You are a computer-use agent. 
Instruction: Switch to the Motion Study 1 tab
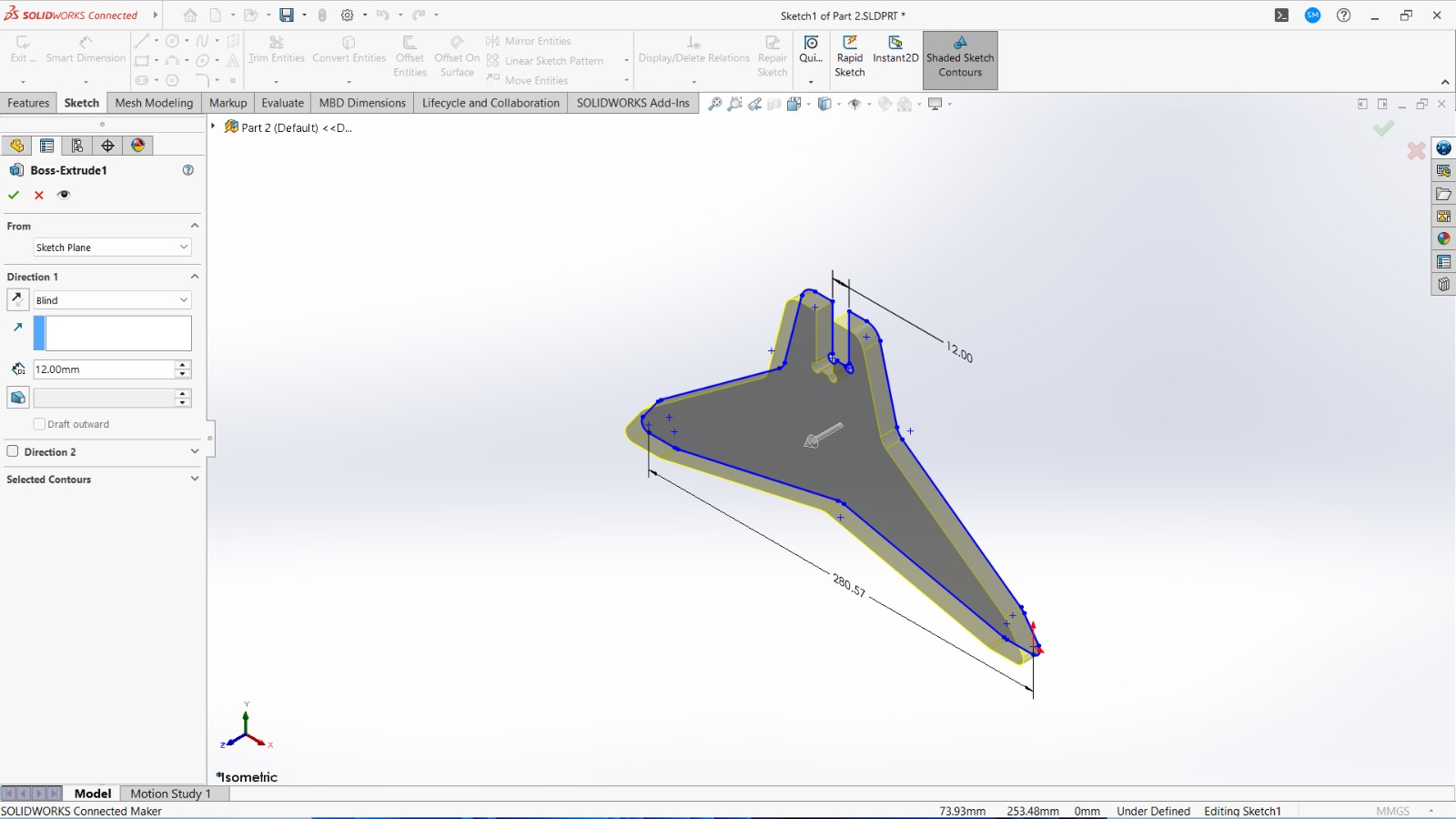click(x=170, y=794)
